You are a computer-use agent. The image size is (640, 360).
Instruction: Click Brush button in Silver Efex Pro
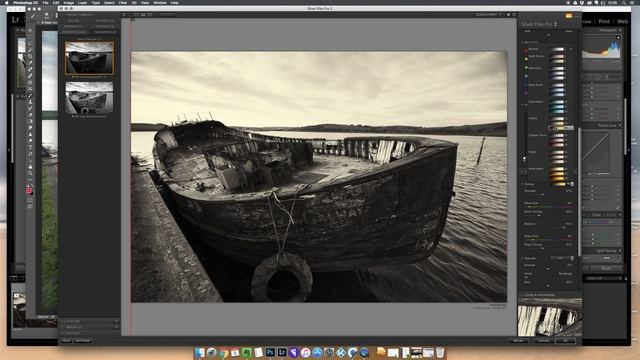[518, 340]
